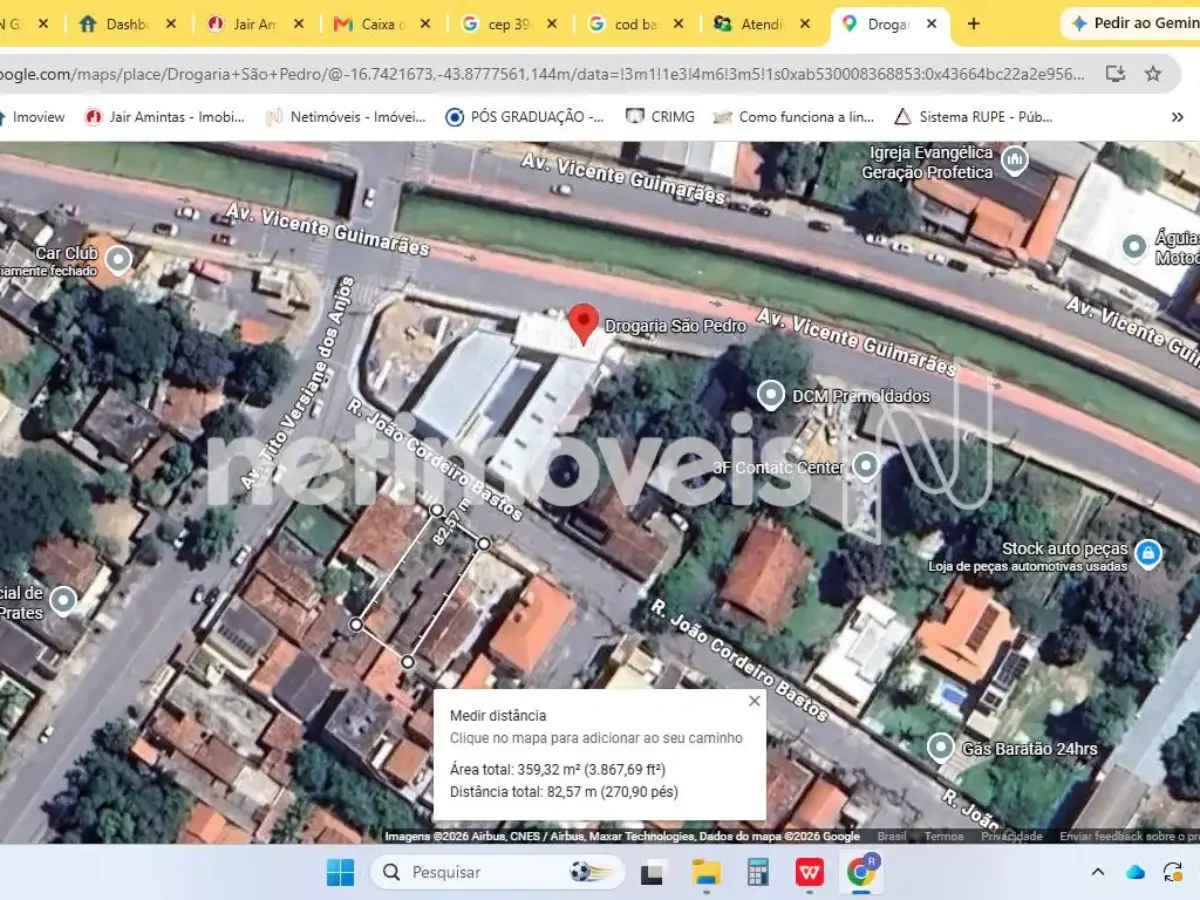Click the Drogaria São Pedro red pin

point(584,324)
